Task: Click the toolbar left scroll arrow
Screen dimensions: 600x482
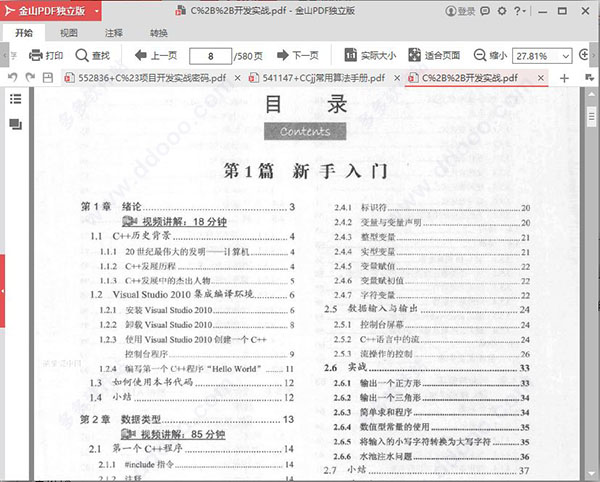Action: (x=4, y=55)
